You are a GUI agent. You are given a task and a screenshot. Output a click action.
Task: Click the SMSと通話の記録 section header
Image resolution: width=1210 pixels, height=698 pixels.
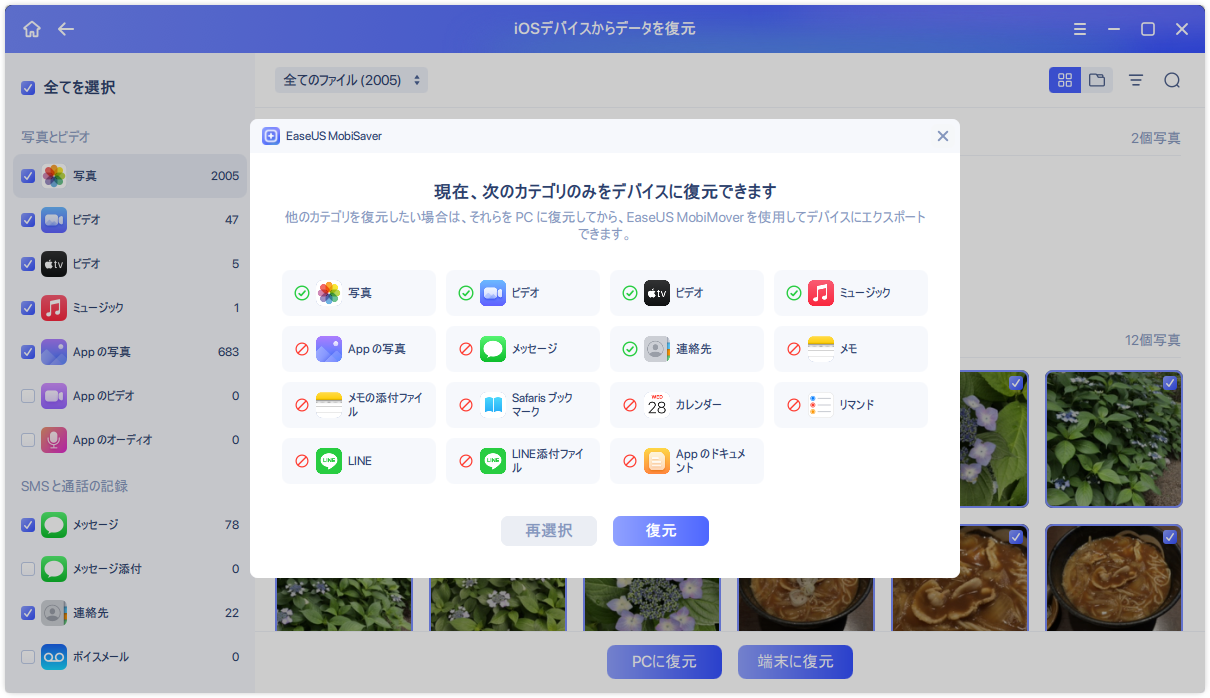point(74,486)
